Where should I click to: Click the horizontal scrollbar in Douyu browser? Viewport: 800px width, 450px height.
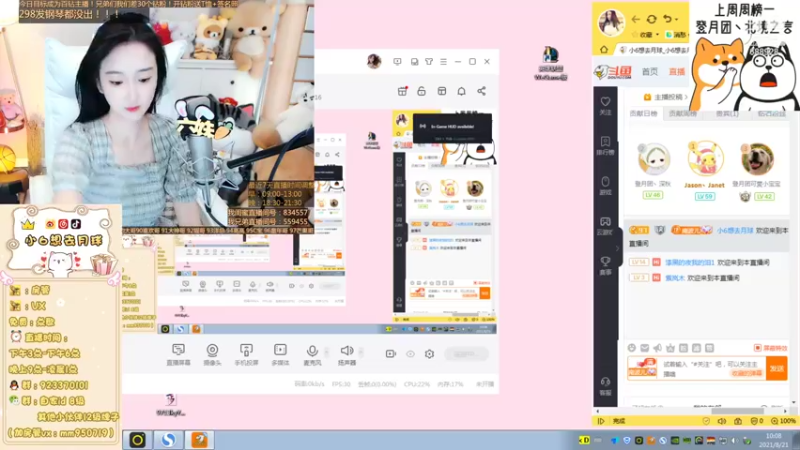pyautogui.click(x=737, y=411)
